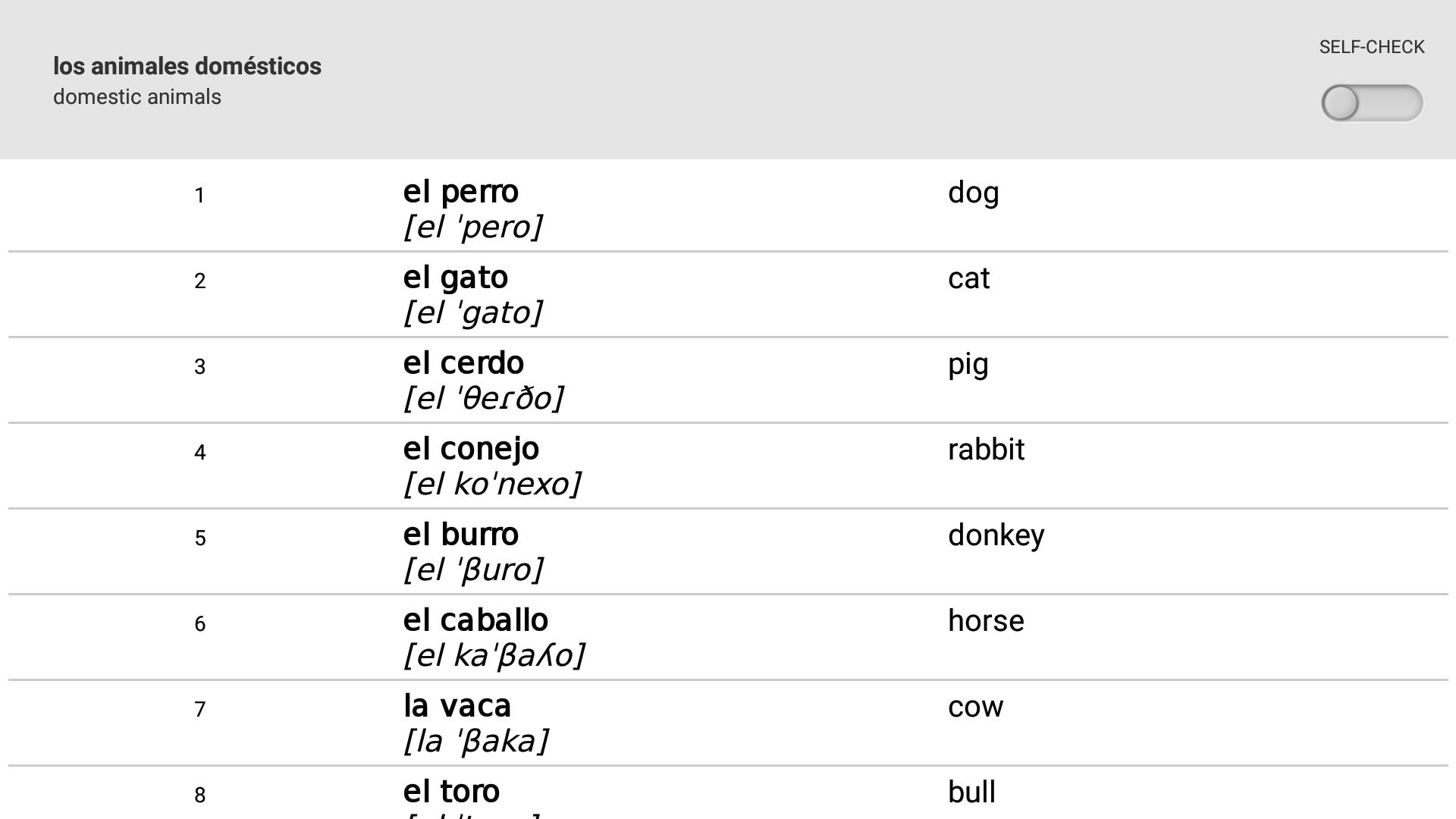Click the SELF-CHECK label
Viewport: 1456px width, 819px height.
(1371, 46)
